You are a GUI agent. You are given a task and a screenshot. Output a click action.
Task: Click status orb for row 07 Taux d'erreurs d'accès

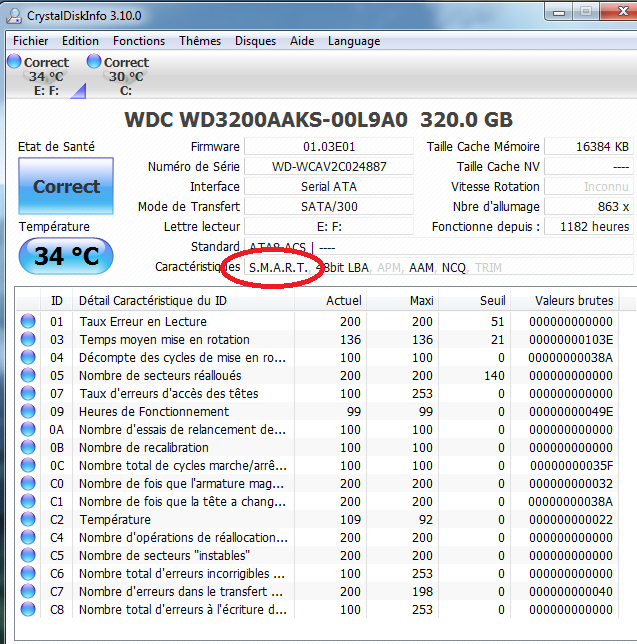pos(28,393)
